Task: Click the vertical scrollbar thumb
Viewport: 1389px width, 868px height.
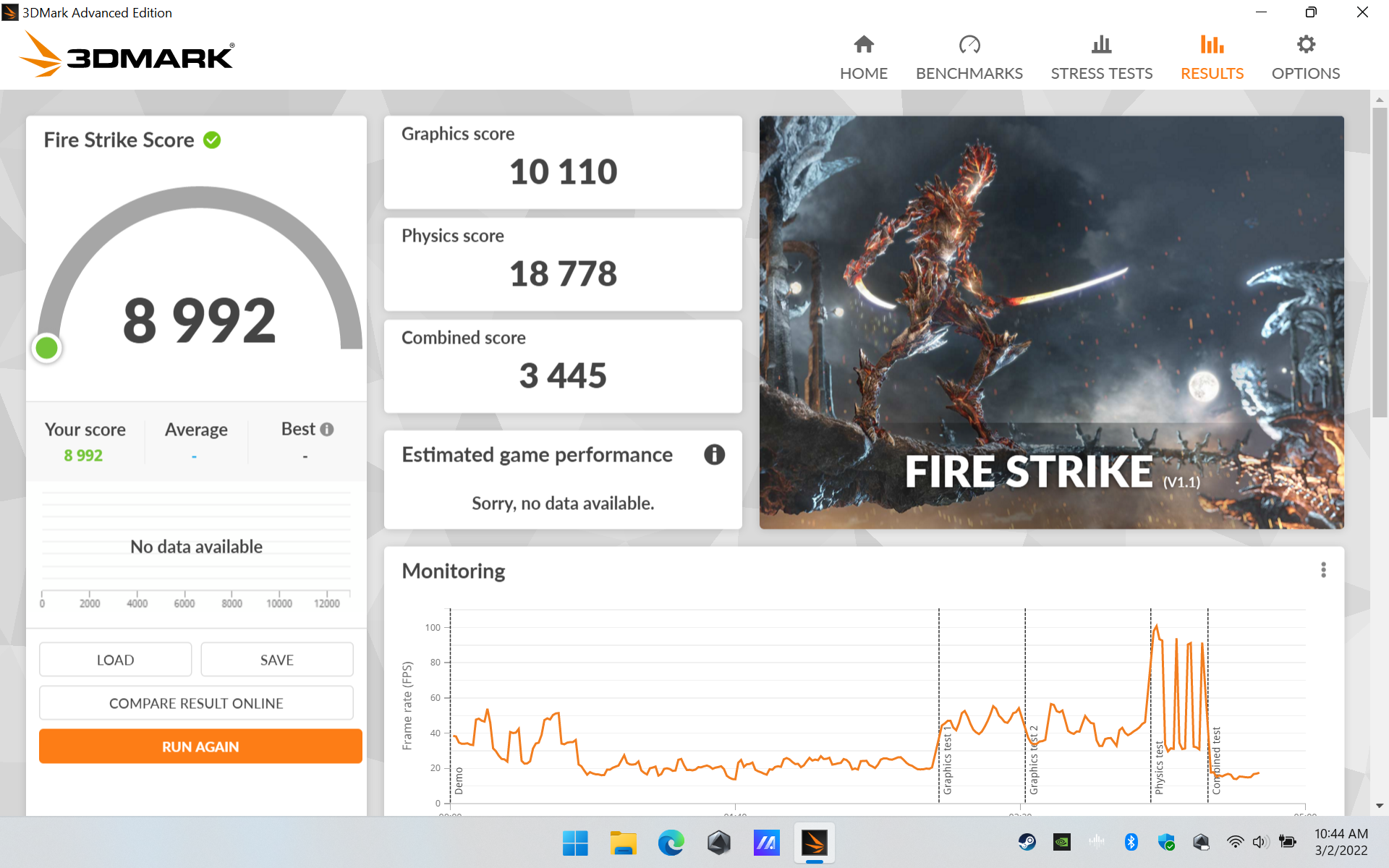Action: [1380, 263]
